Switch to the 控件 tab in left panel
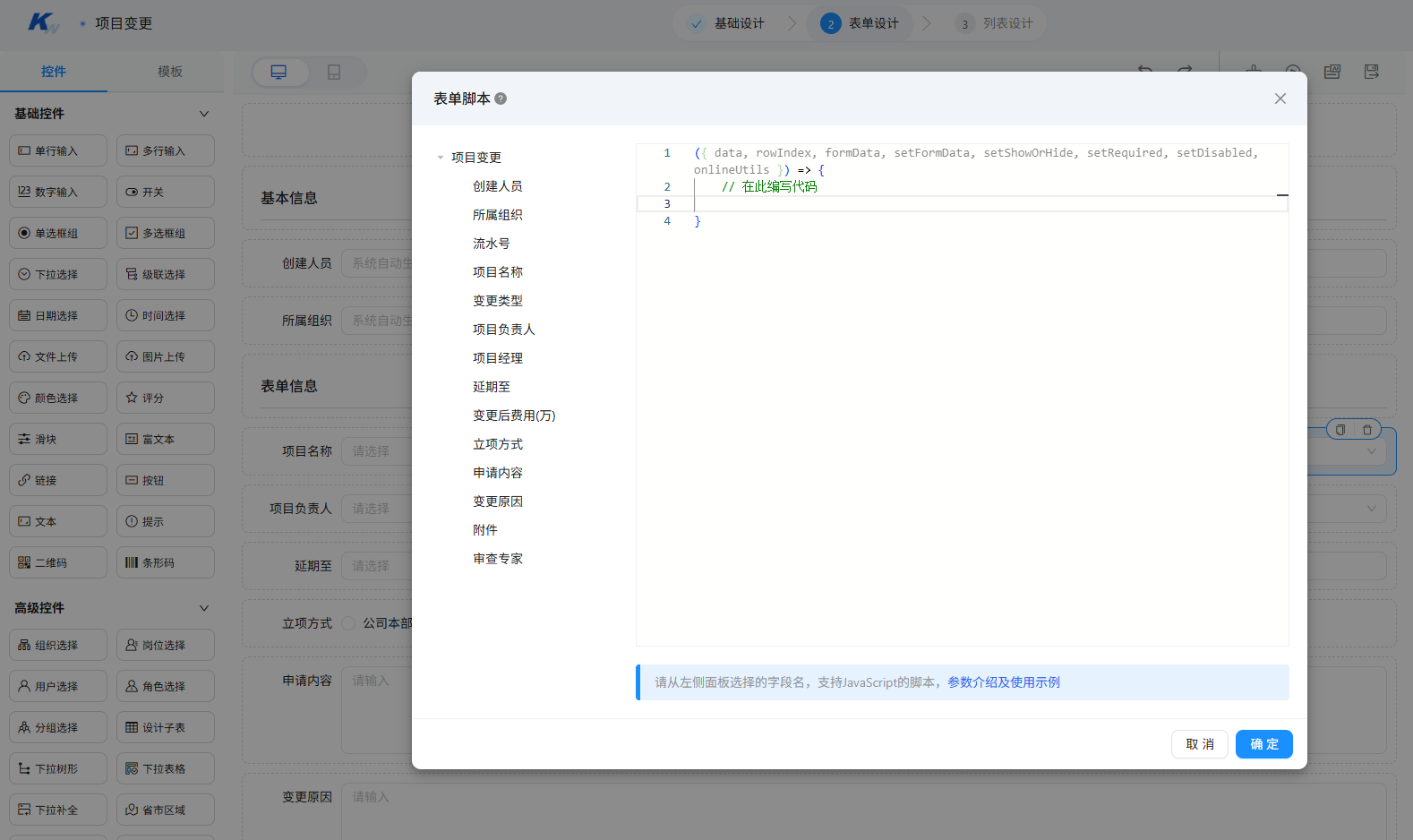The height and width of the screenshot is (840, 1413). coord(54,72)
